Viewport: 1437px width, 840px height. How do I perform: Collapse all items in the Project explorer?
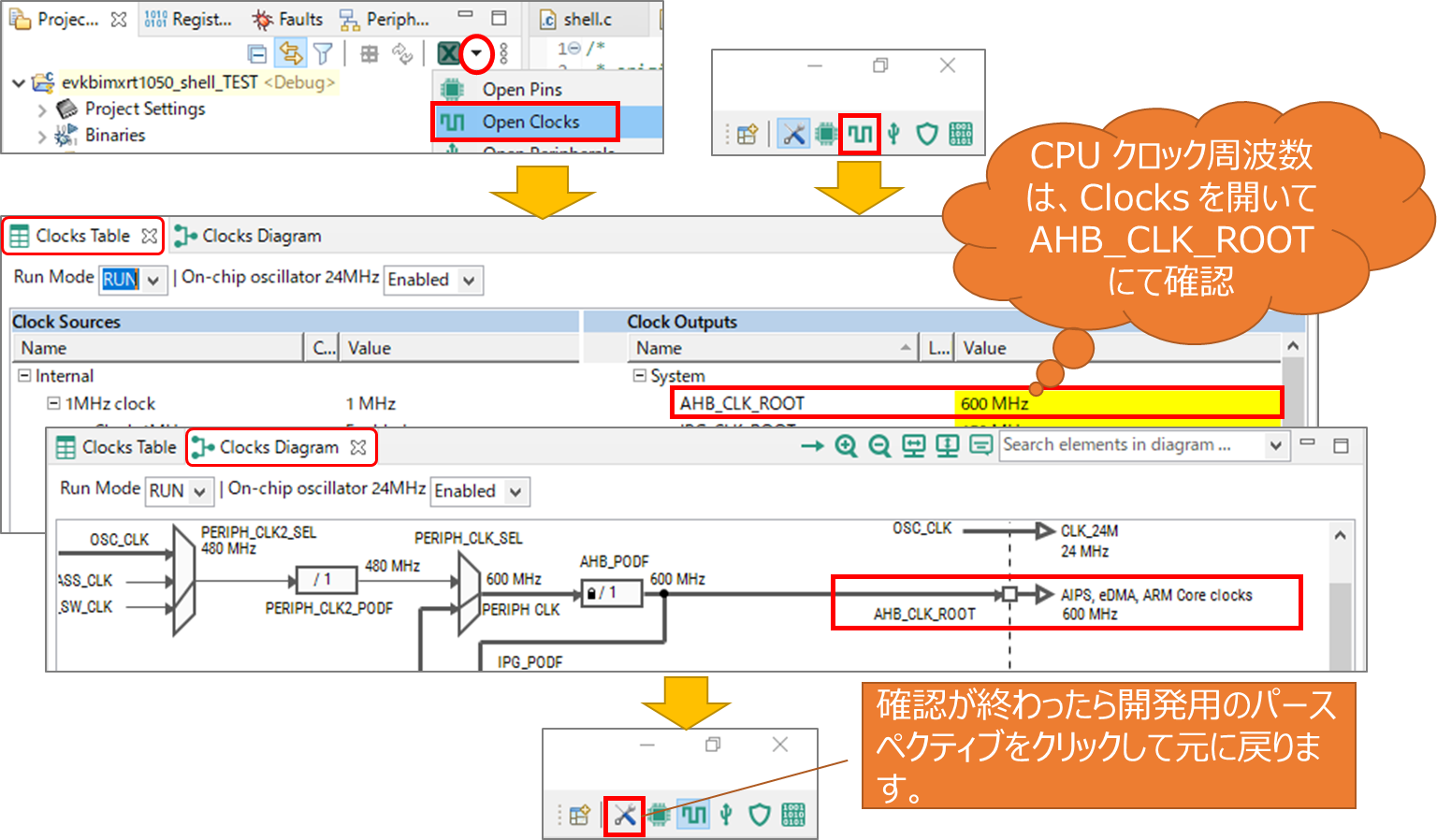257,54
